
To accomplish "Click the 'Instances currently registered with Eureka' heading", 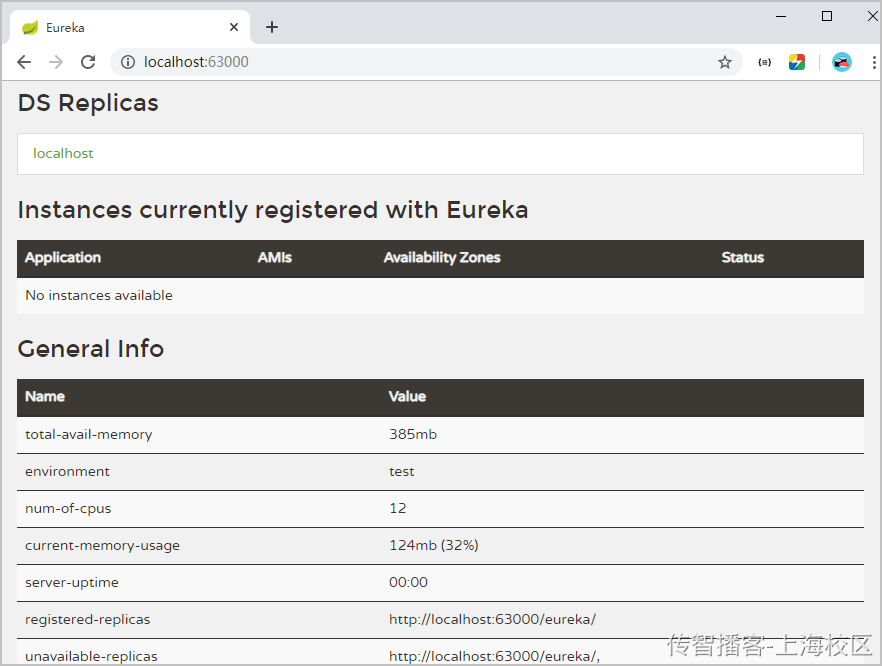I will pos(273,210).
